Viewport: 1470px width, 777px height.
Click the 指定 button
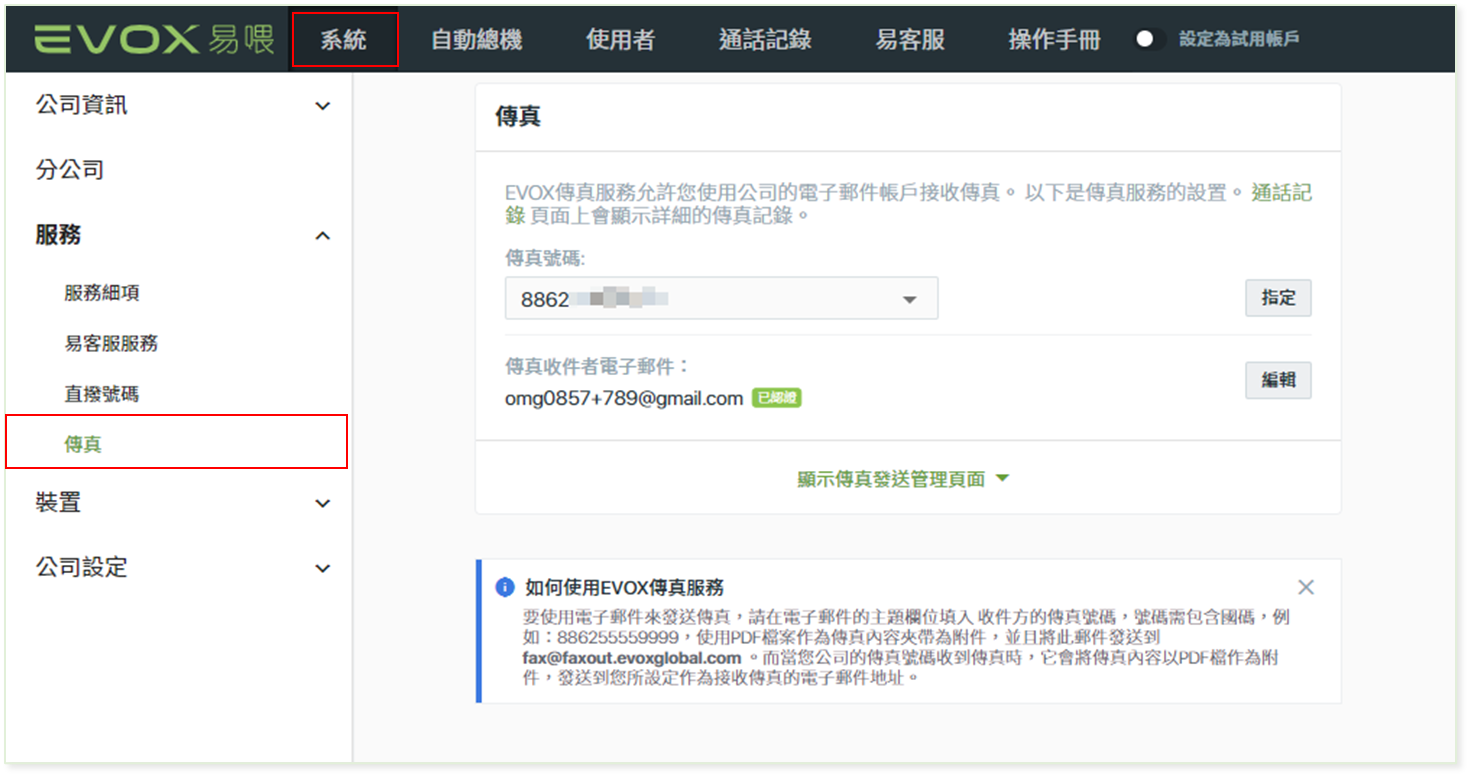coord(1278,298)
